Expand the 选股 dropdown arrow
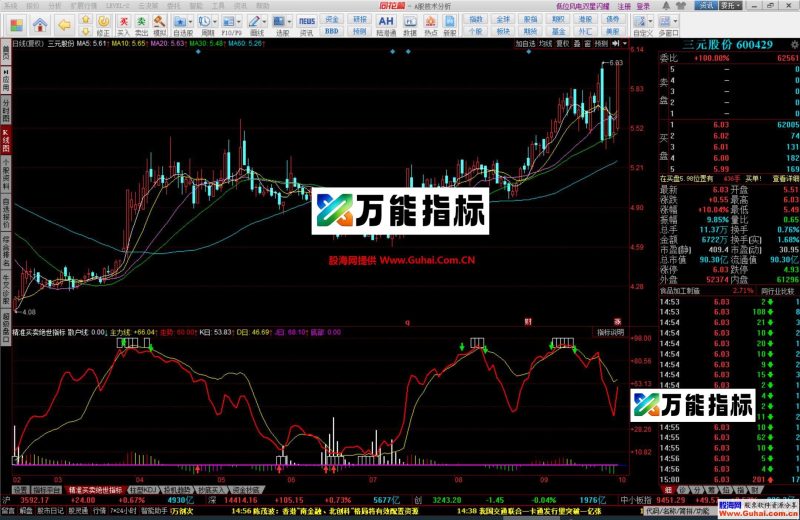 tap(289, 22)
